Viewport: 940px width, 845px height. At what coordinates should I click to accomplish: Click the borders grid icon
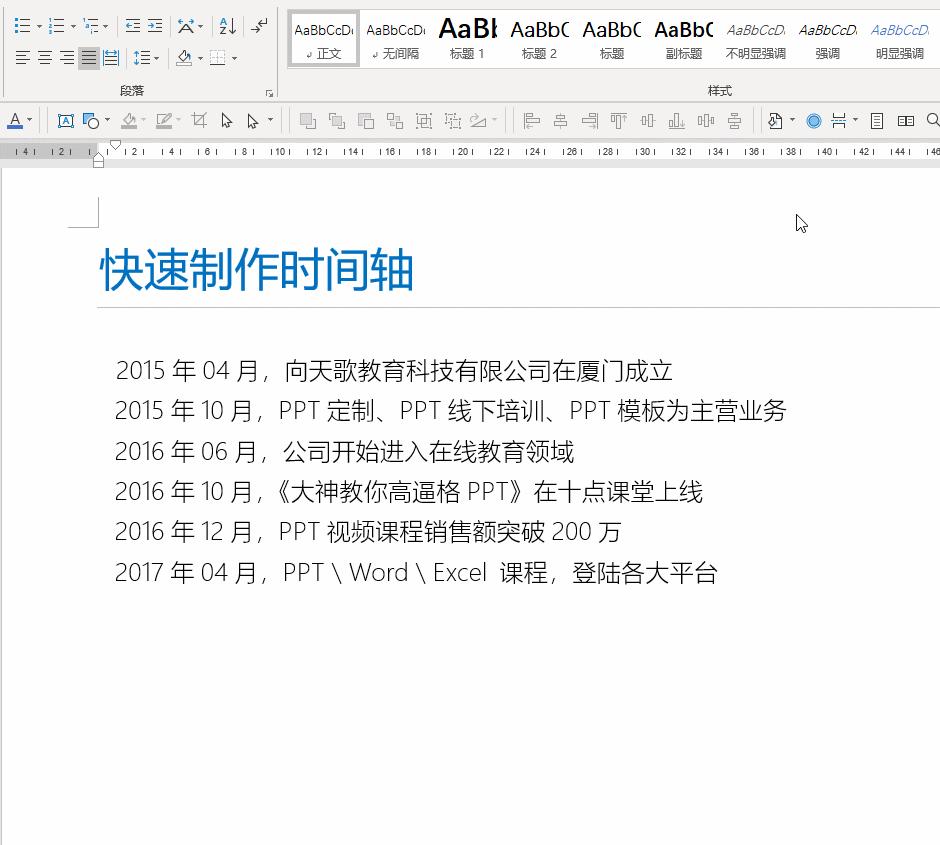(x=219, y=57)
